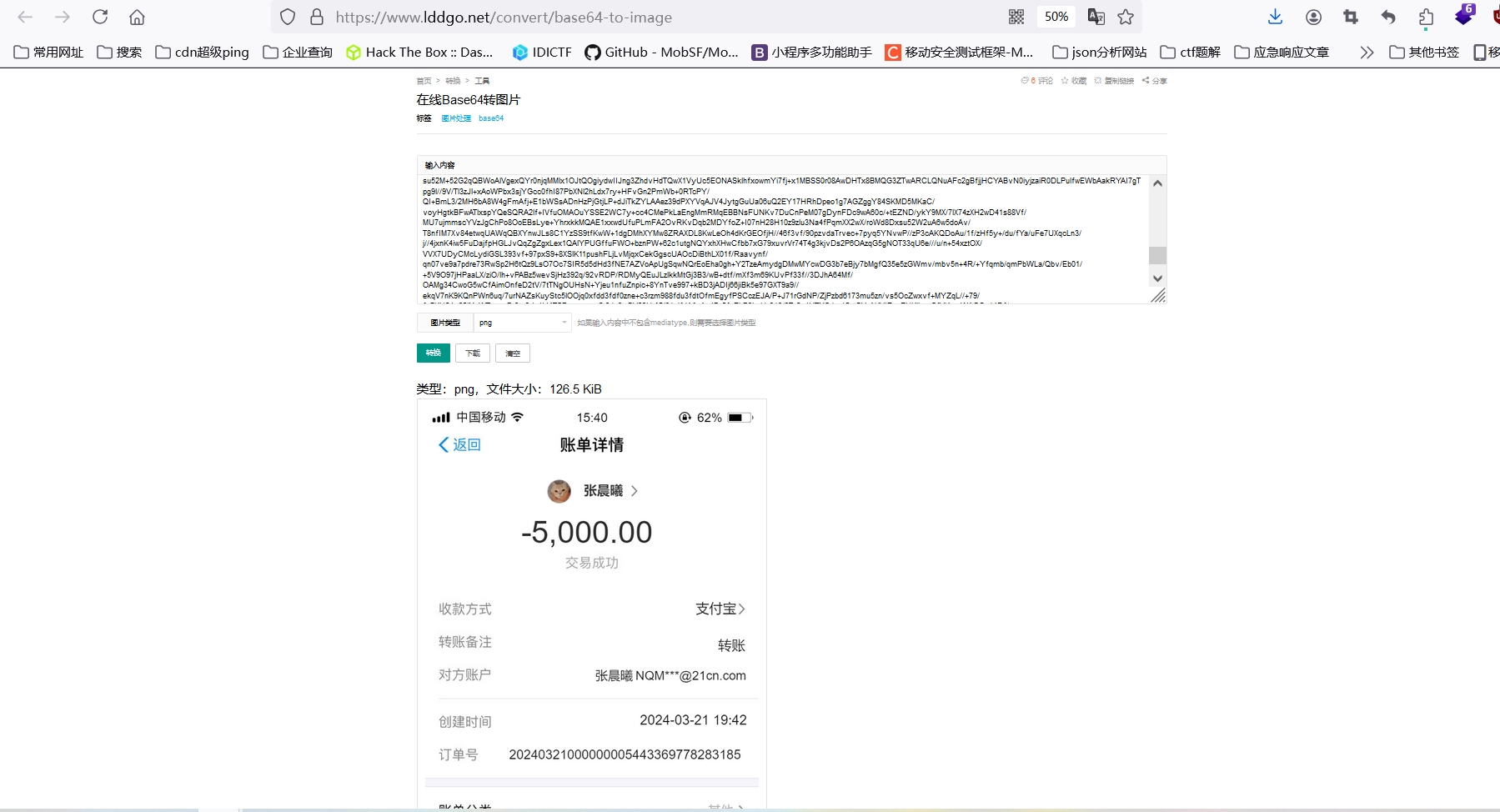This screenshot has height=812, width=1500.
Task: Open the 移动安全测试框架 bookmark
Action: point(960,52)
